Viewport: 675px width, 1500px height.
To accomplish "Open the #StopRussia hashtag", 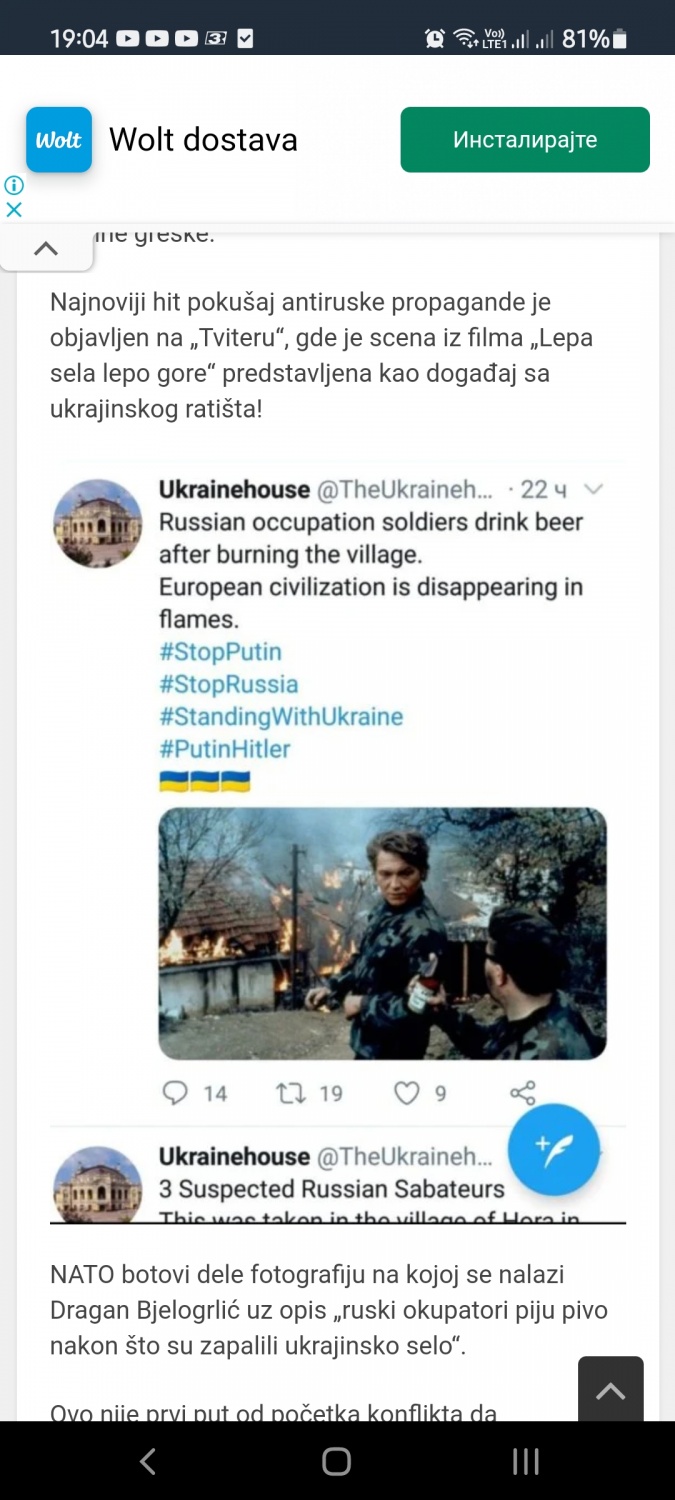I will [228, 684].
